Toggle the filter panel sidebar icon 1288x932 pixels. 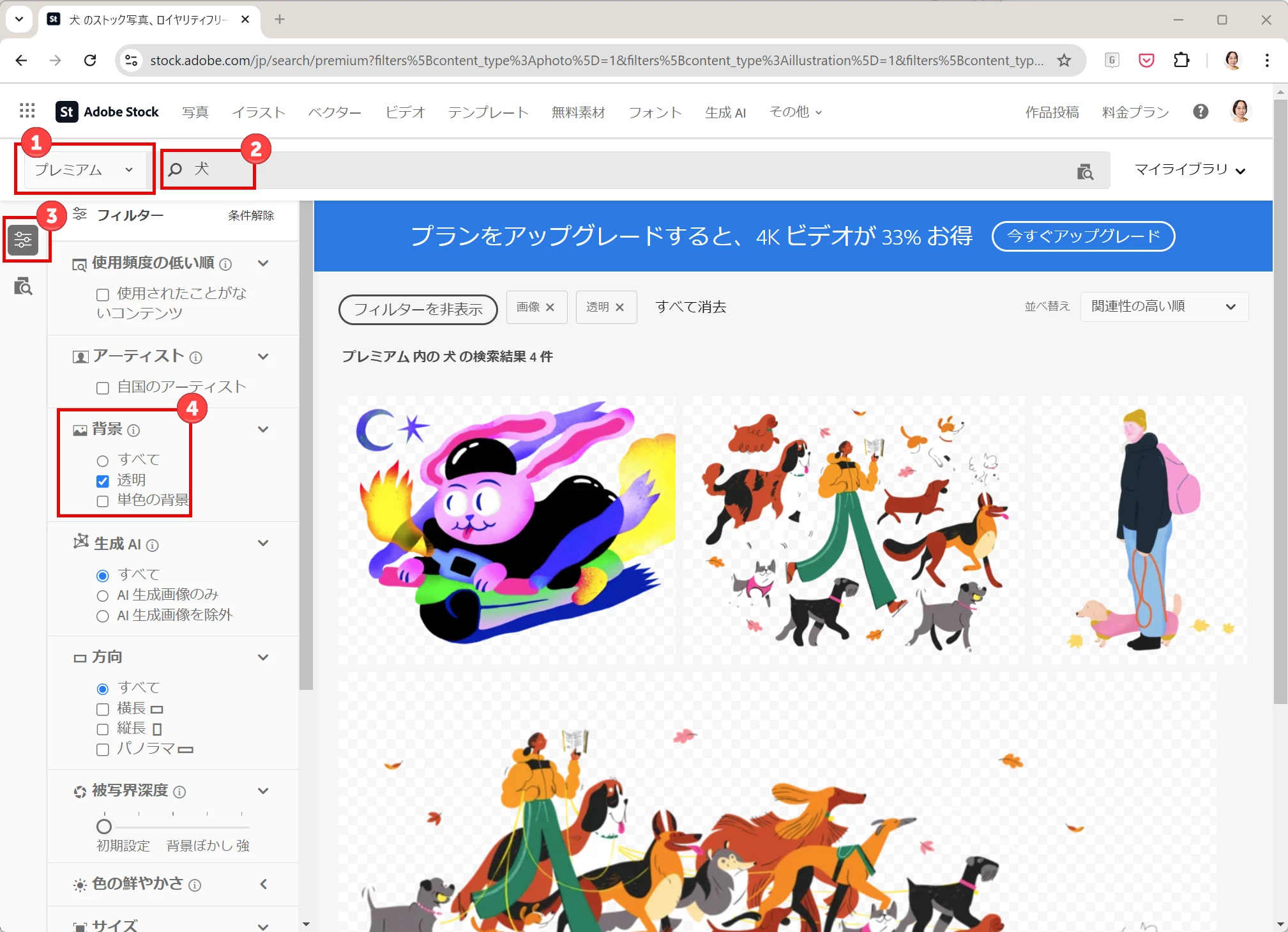(24, 240)
